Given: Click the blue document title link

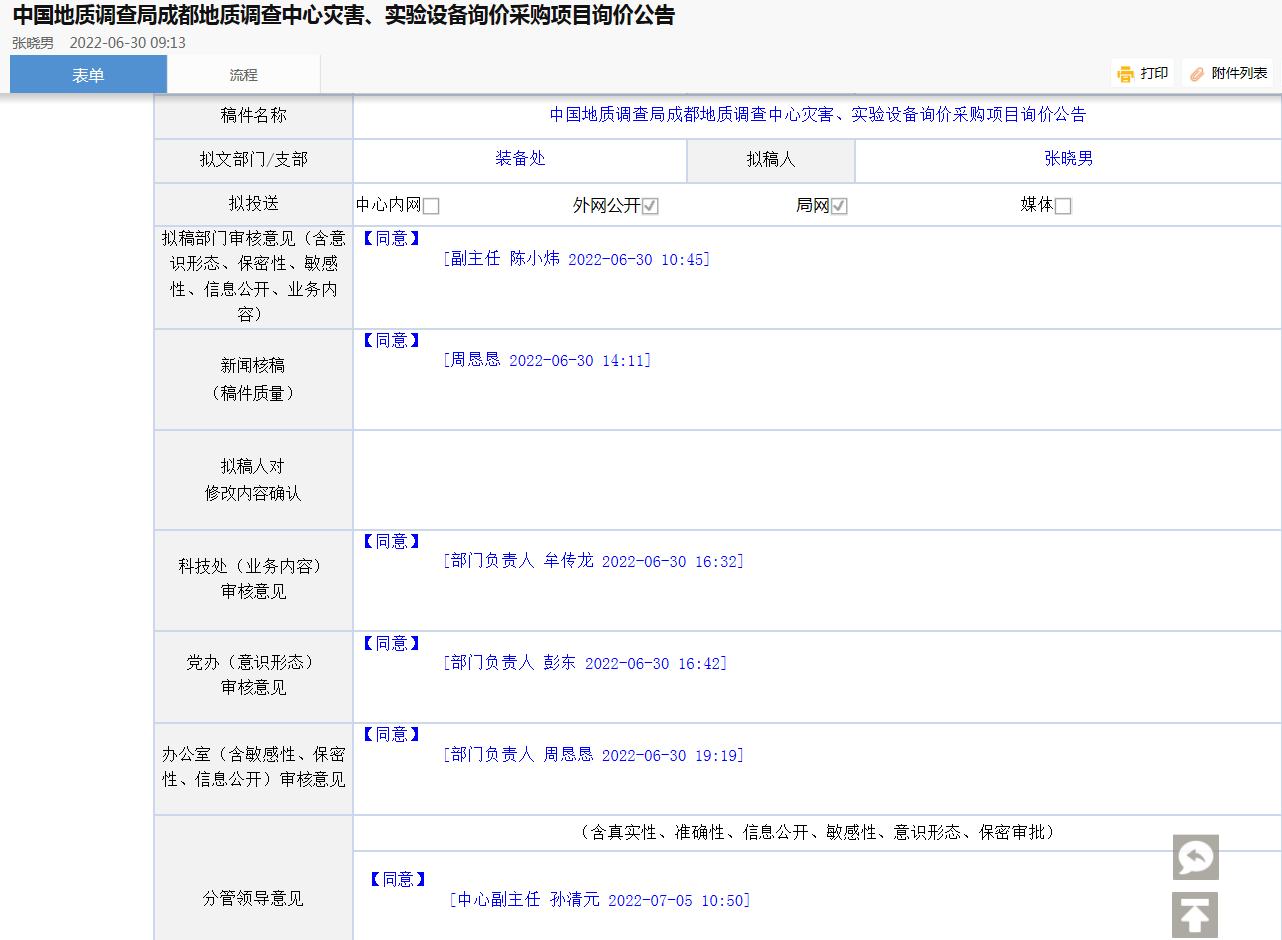Looking at the screenshot, I should (817, 115).
